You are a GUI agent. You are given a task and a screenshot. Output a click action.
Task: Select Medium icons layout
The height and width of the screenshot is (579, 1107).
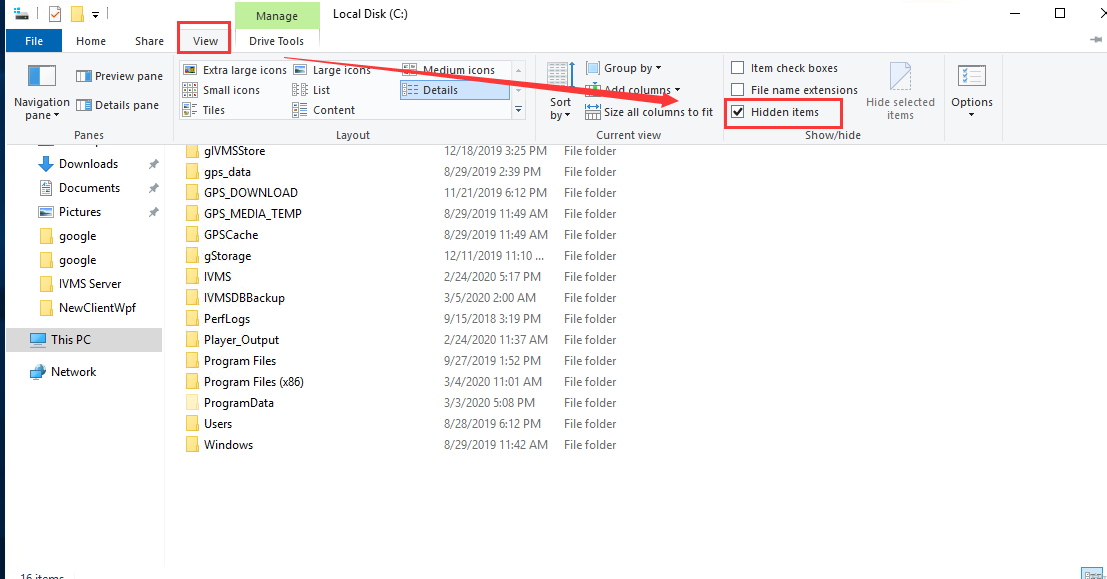tap(449, 70)
